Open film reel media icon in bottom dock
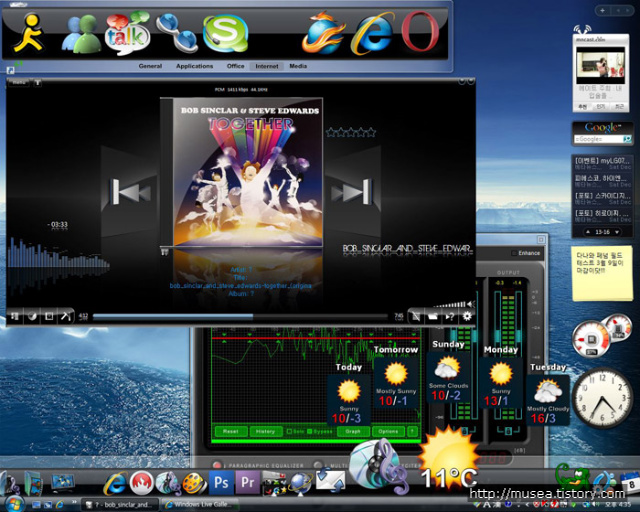The height and width of the screenshot is (512, 640). pyautogui.click(x=194, y=483)
